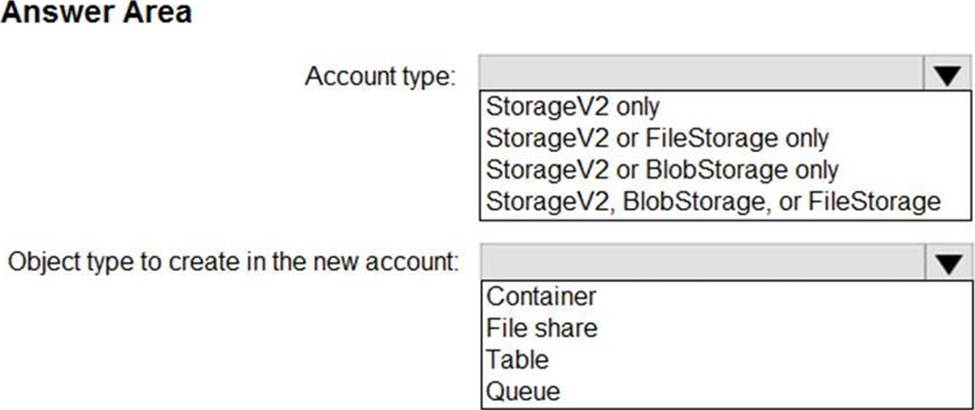Select 'StorageV2, BlobStorage, or FileStorage'
Image resolution: width=975 pixels, height=410 pixels.
[713, 201]
